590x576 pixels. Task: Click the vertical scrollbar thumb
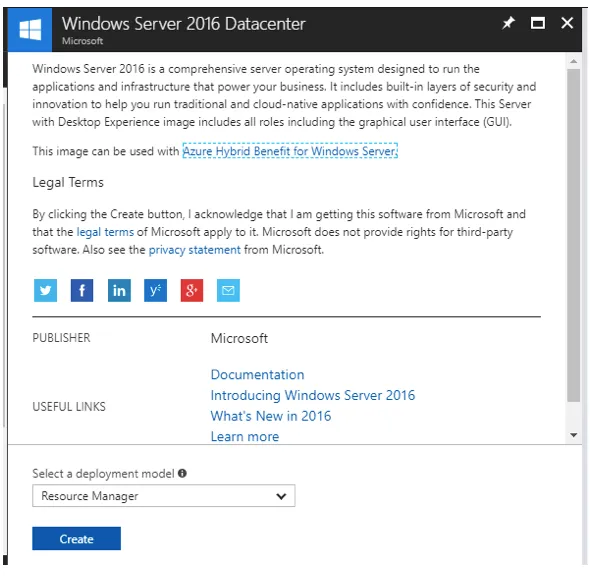573,235
